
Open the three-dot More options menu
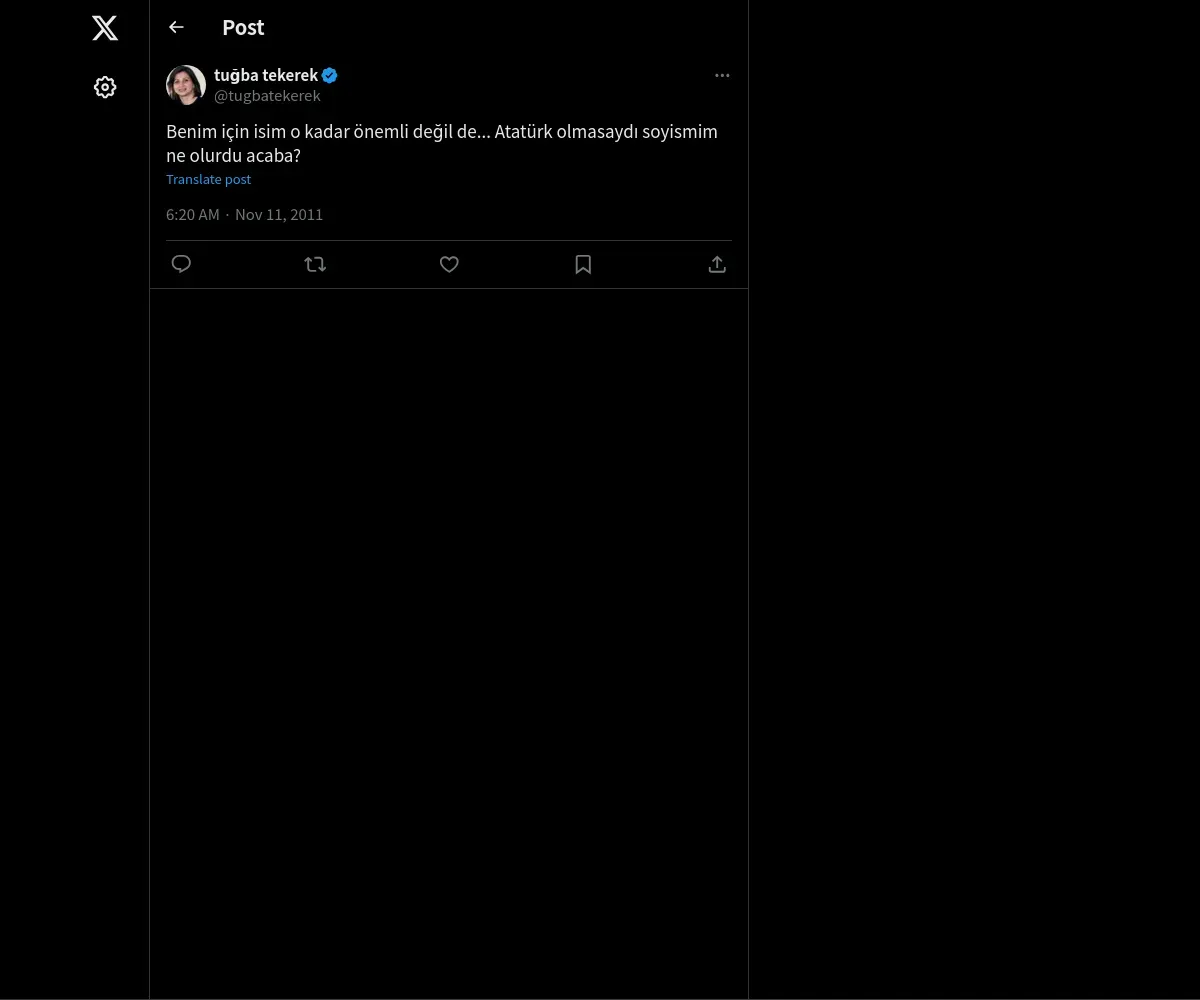(722, 75)
